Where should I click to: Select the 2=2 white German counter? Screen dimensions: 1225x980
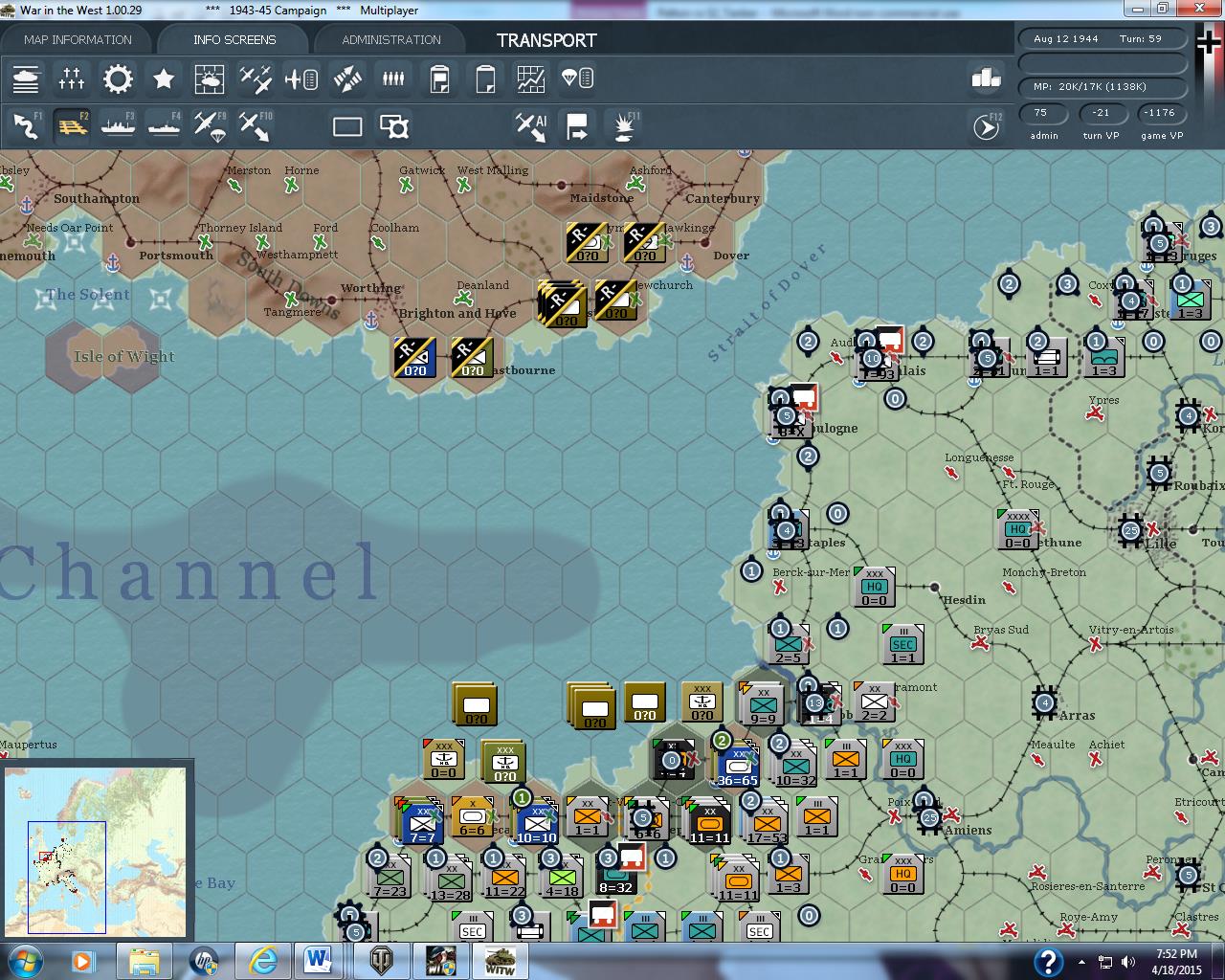[x=875, y=702]
